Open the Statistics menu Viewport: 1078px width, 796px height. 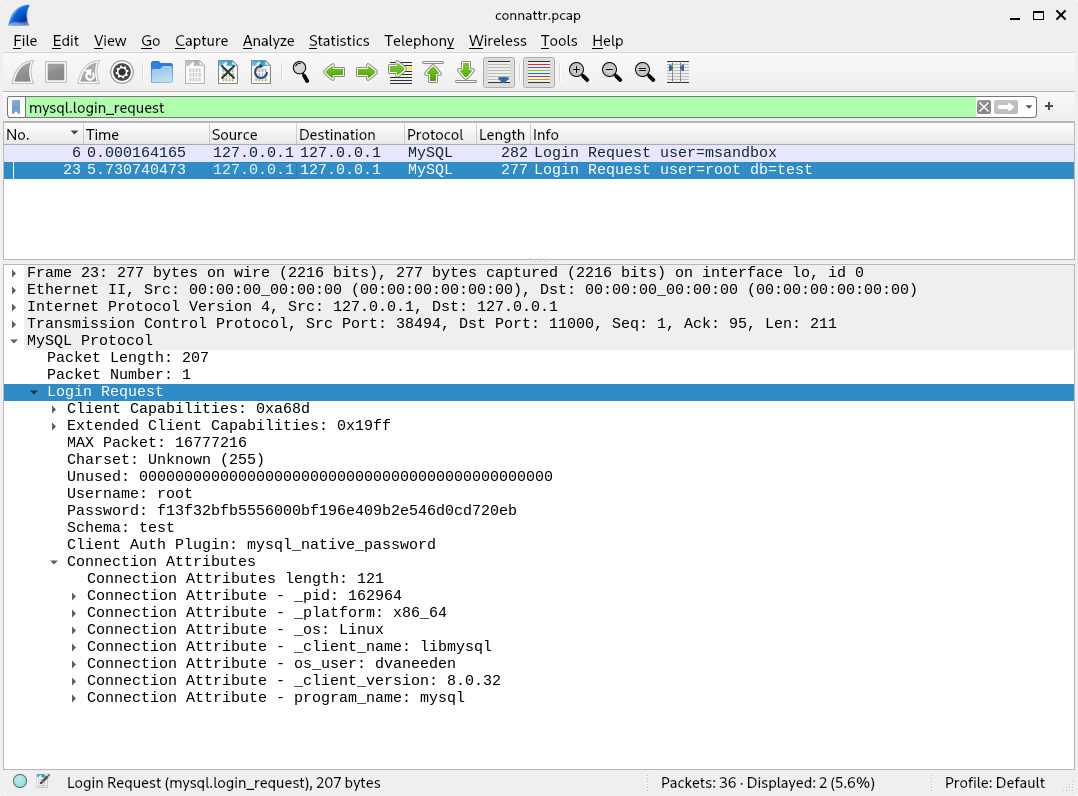[339, 41]
